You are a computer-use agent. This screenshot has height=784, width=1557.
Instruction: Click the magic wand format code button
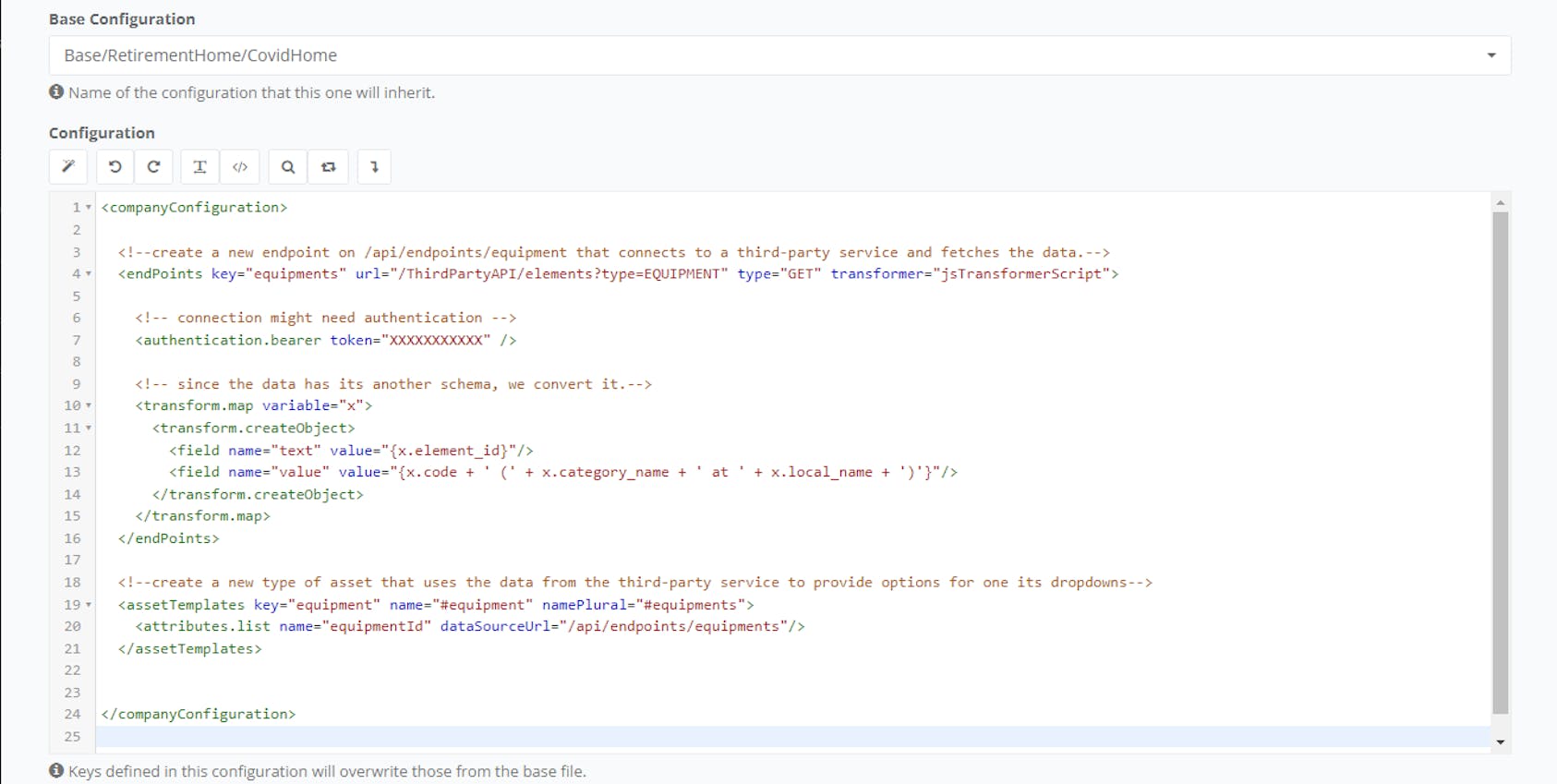pos(68,167)
